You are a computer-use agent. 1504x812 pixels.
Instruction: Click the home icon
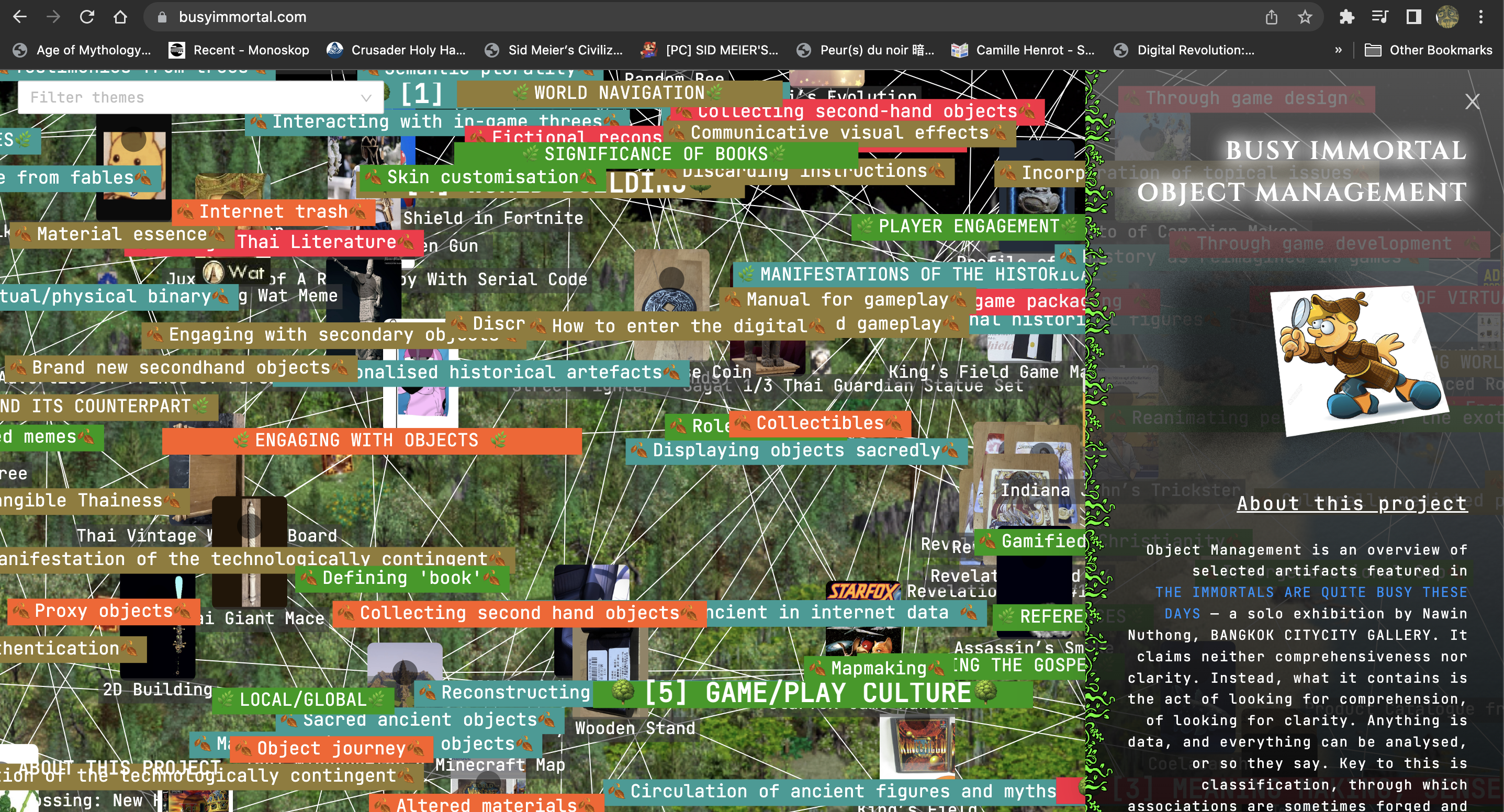(x=120, y=17)
